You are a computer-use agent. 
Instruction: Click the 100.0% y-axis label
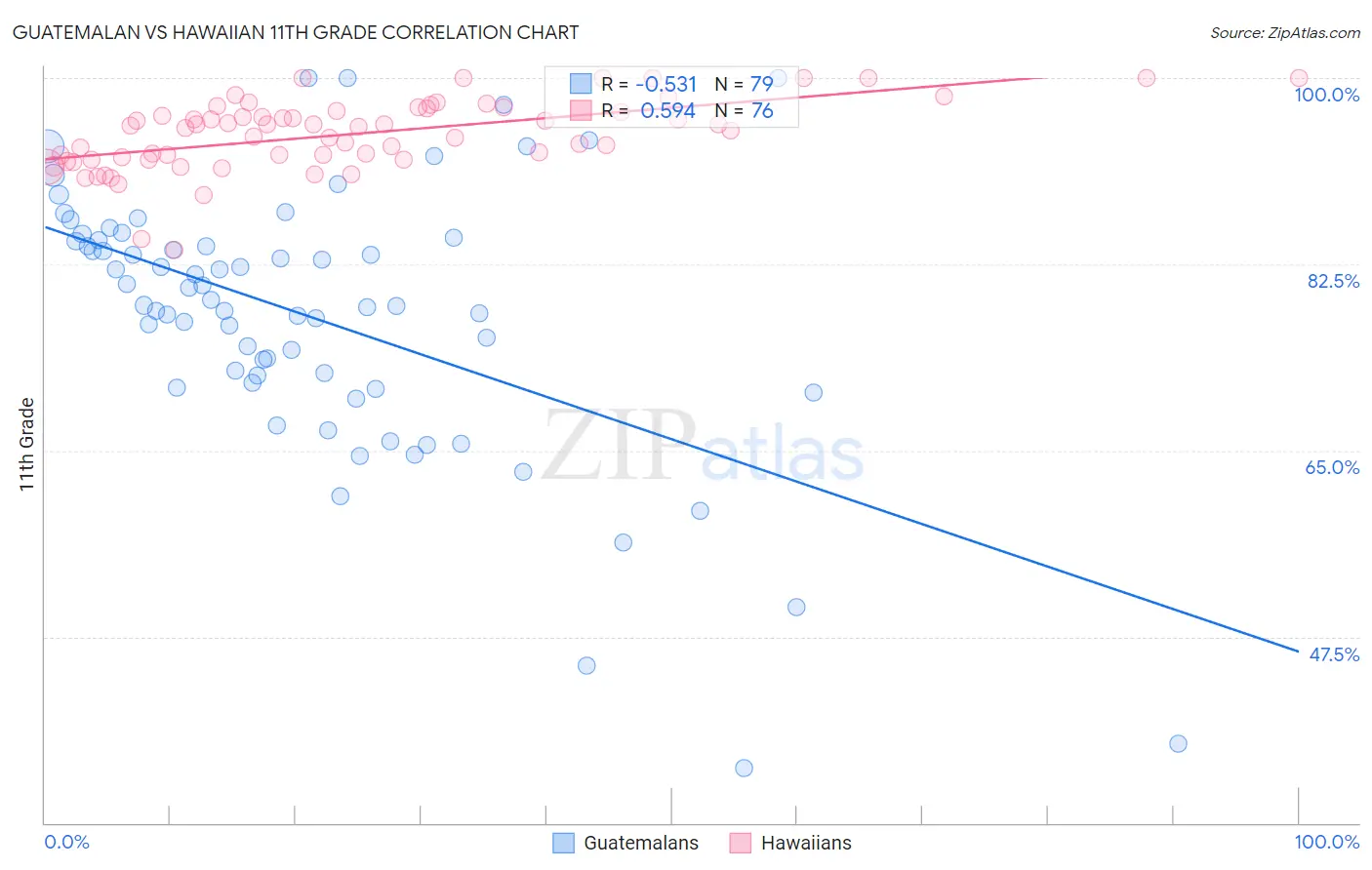(1327, 95)
